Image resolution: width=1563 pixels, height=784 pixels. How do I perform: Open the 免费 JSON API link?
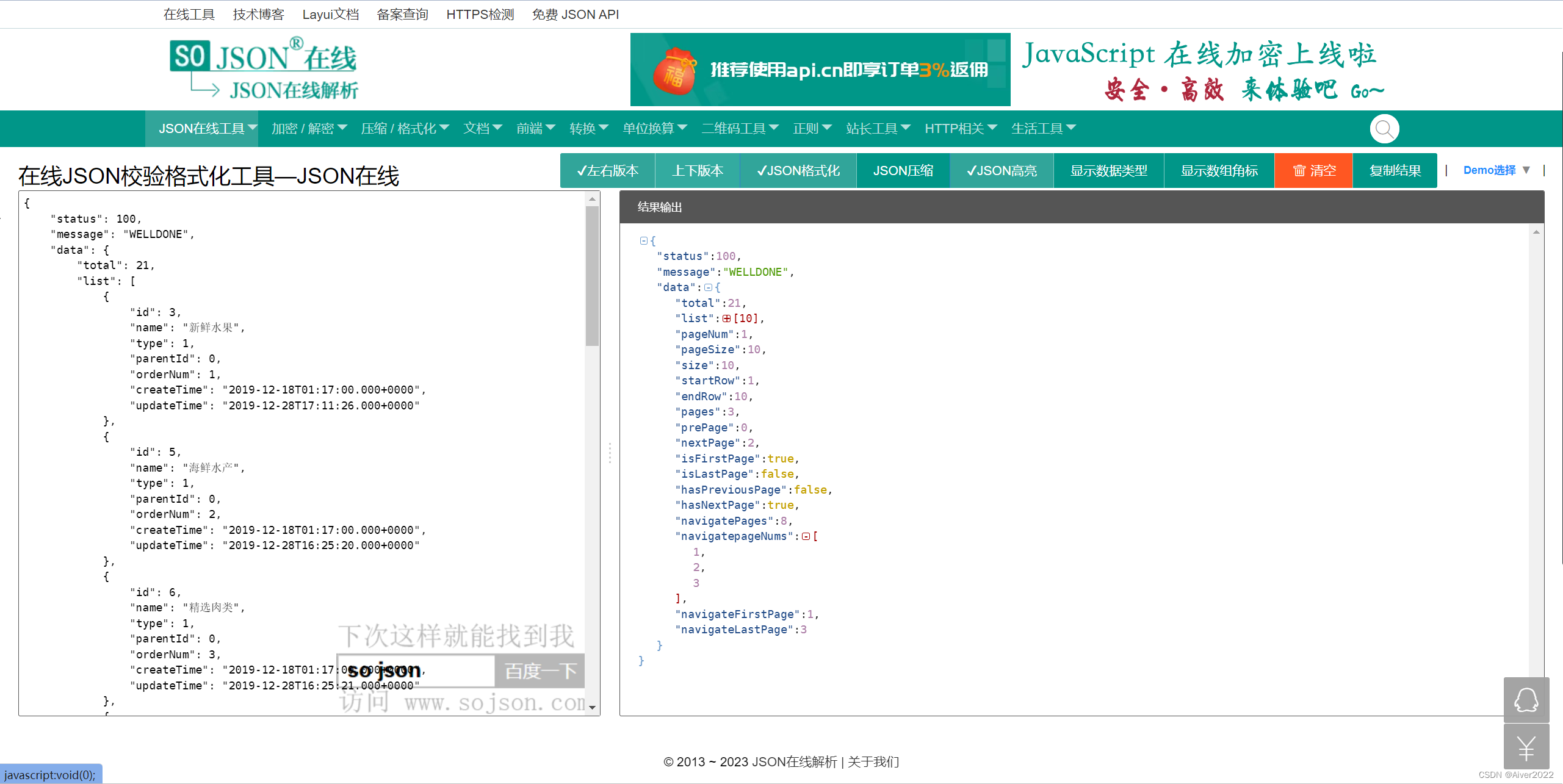point(575,14)
